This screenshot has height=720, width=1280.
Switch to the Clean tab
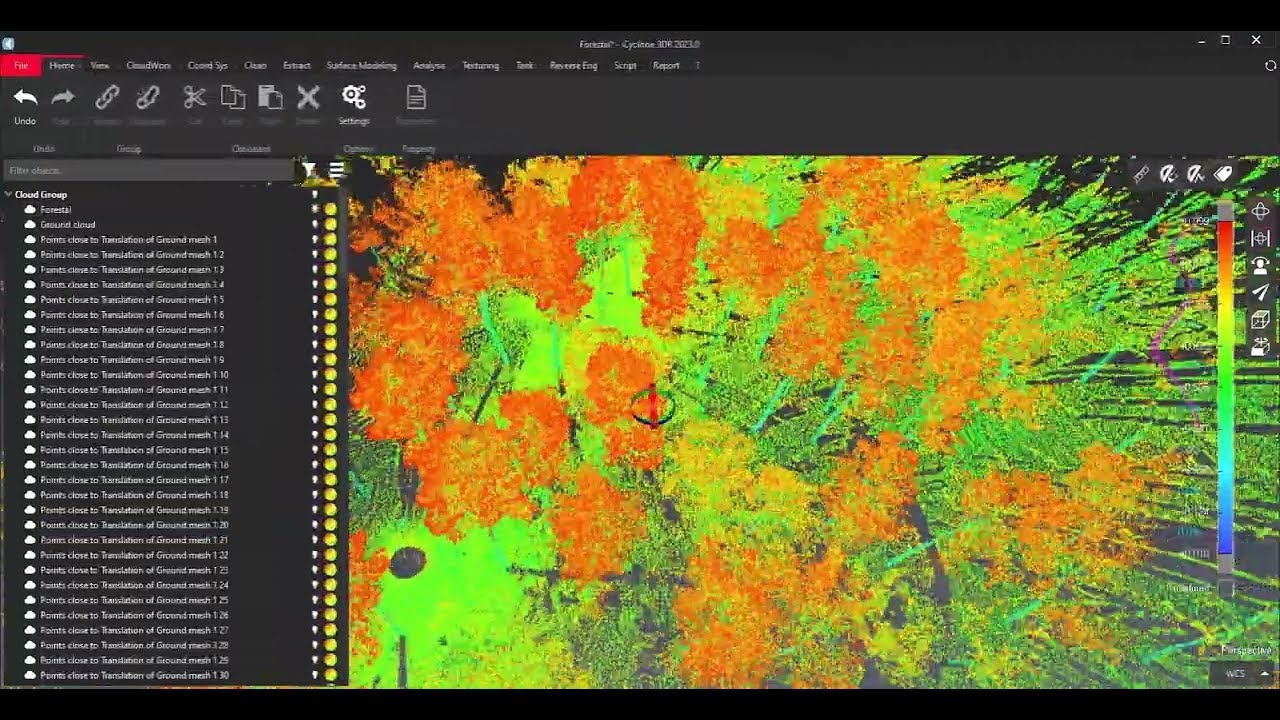(255, 65)
